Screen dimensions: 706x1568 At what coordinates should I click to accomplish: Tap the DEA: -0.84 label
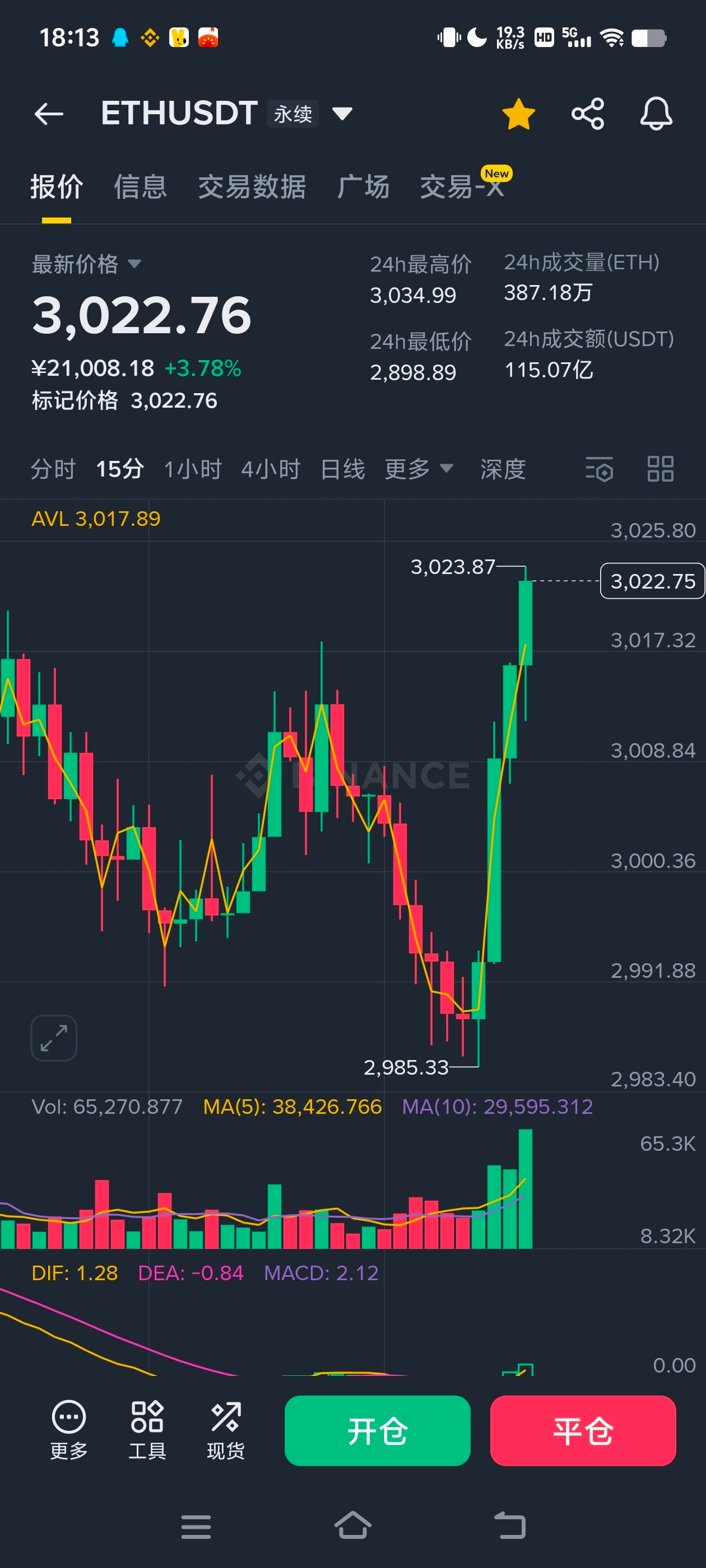click(191, 1273)
